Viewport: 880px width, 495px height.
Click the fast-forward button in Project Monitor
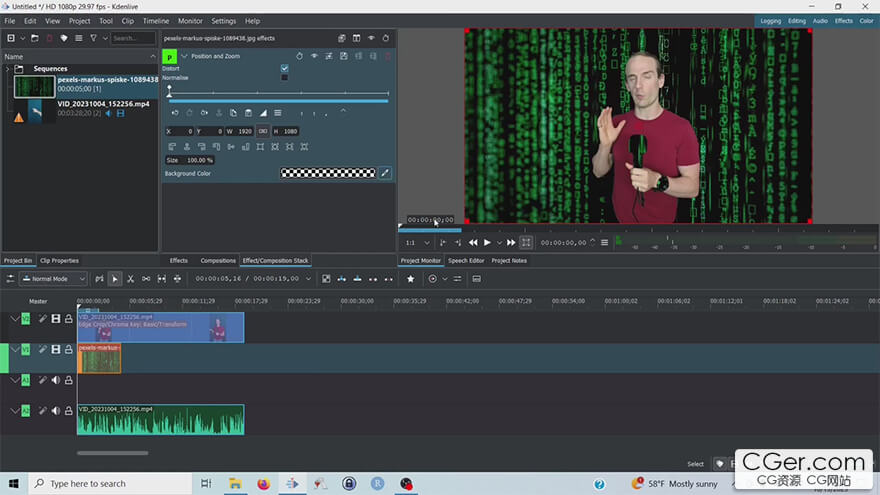point(511,242)
